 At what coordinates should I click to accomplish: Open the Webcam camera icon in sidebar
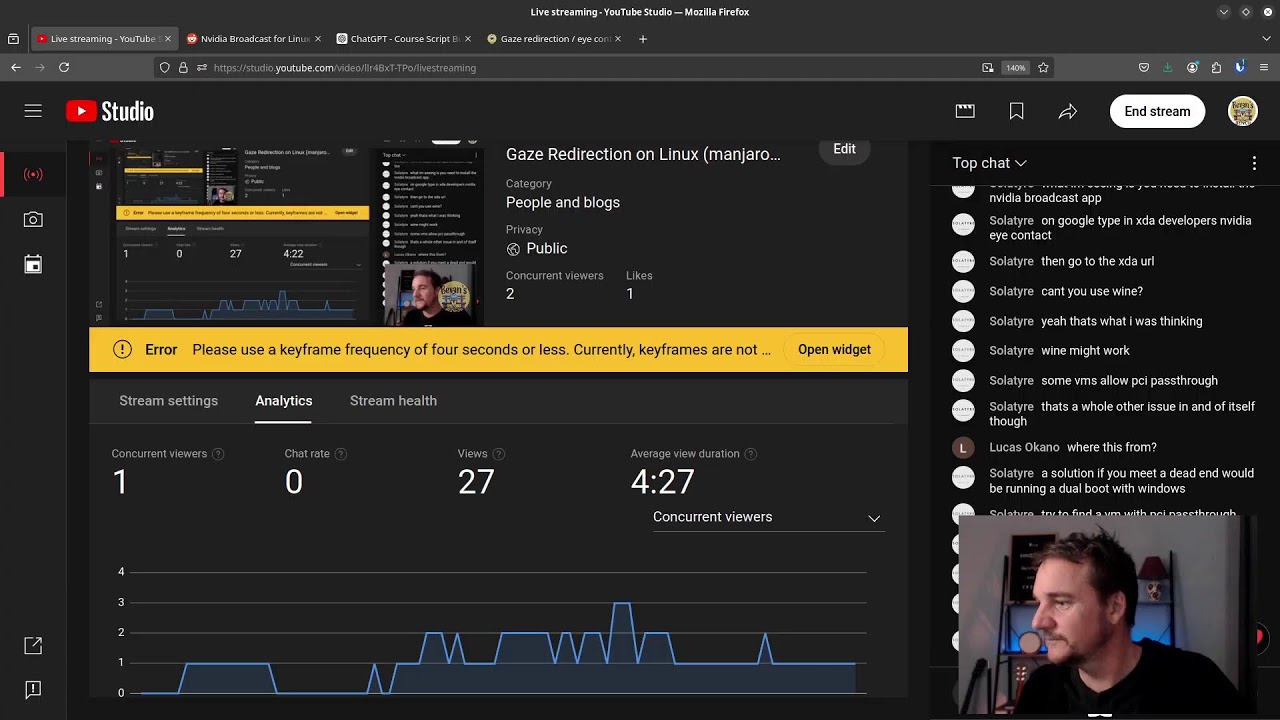33,219
